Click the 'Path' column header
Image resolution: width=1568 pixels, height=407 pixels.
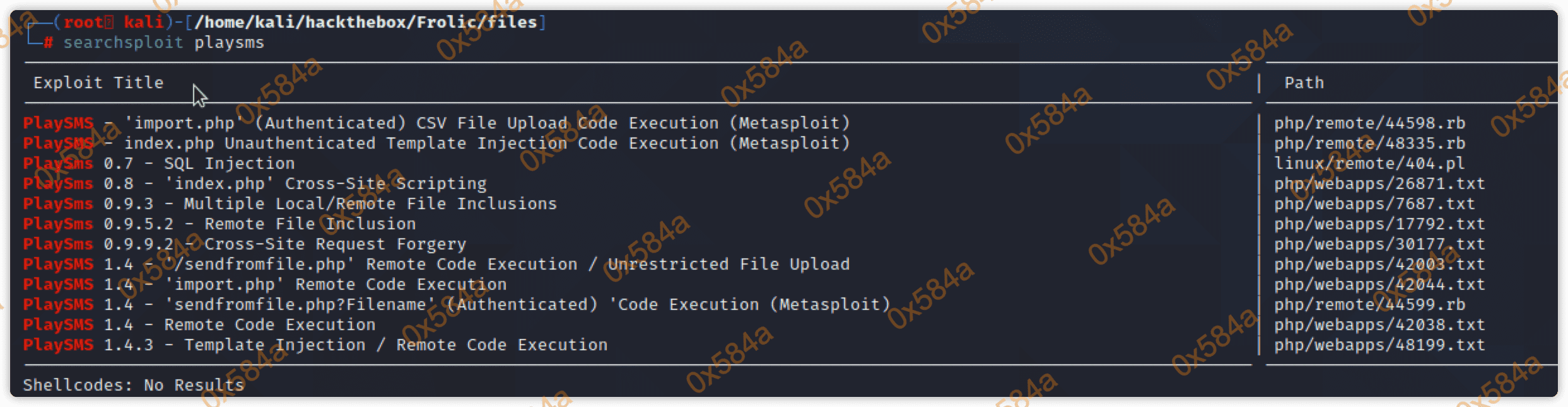(x=1304, y=83)
